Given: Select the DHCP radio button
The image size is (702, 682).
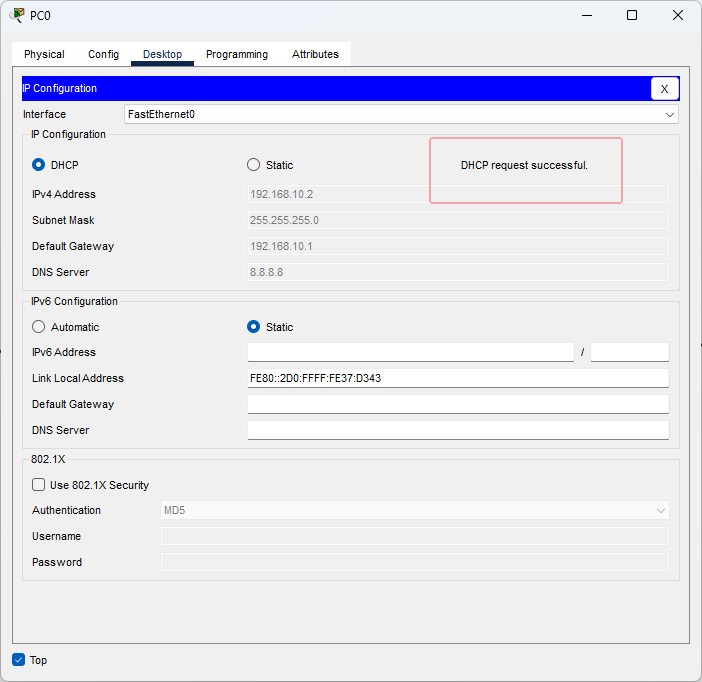Looking at the screenshot, I should tap(39, 165).
